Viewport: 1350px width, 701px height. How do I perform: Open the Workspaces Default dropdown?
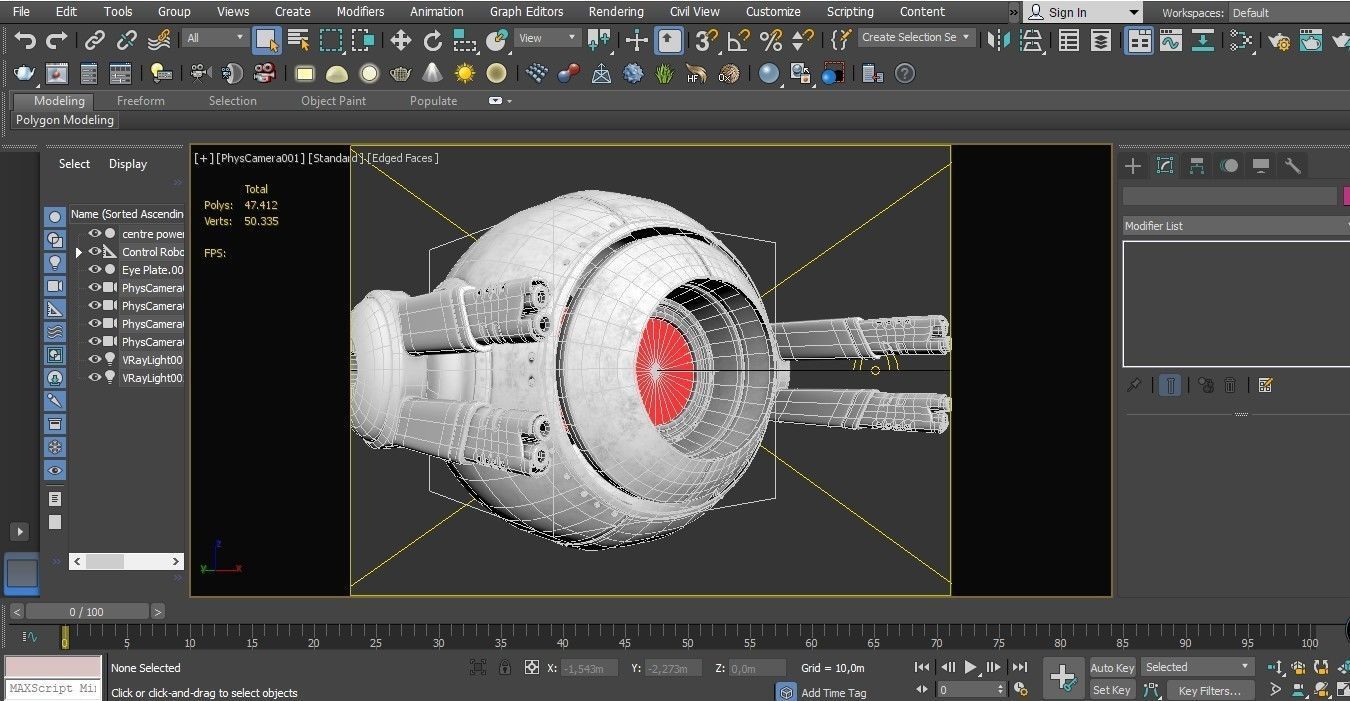(x=1289, y=13)
